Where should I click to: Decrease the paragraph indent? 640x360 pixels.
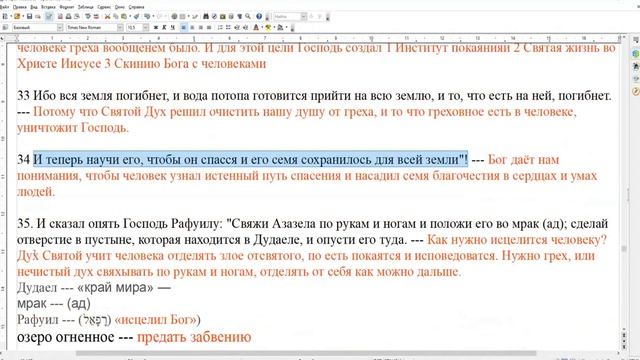tap(237, 27)
